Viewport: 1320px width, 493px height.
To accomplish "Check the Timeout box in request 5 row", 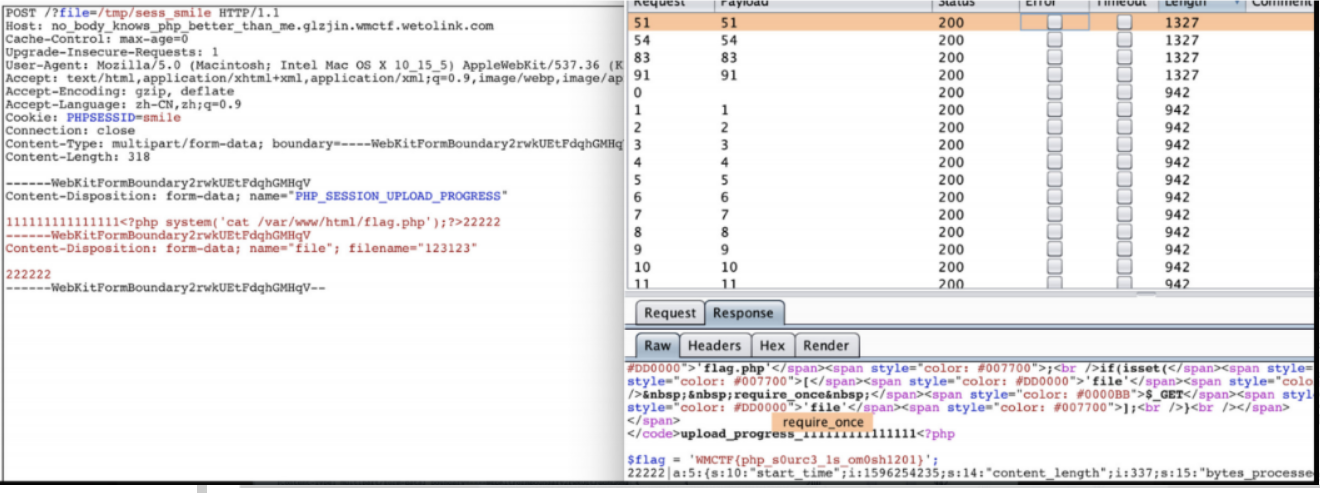I will [x=1124, y=180].
